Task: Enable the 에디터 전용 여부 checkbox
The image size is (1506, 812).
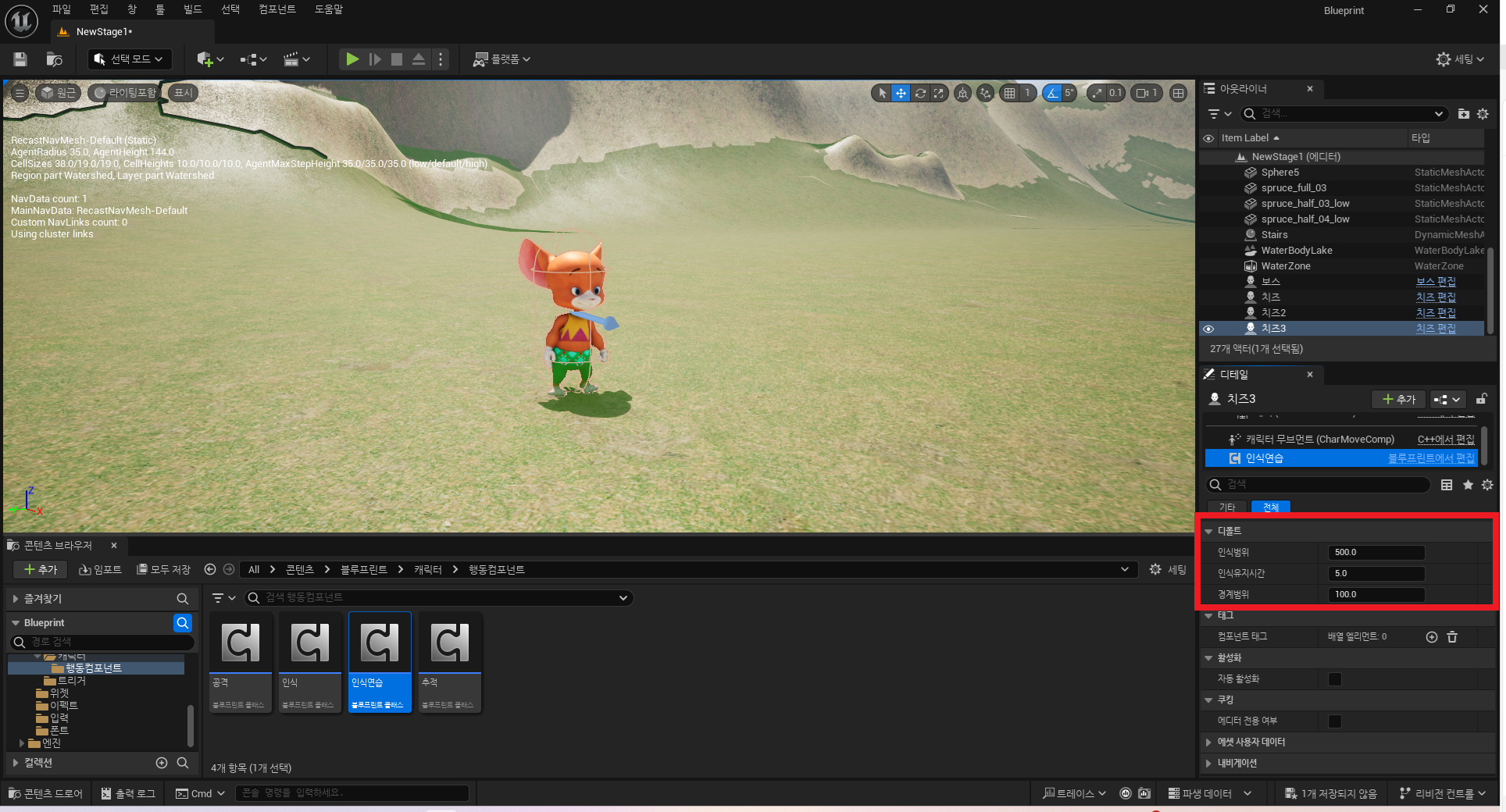Action: 1335,721
